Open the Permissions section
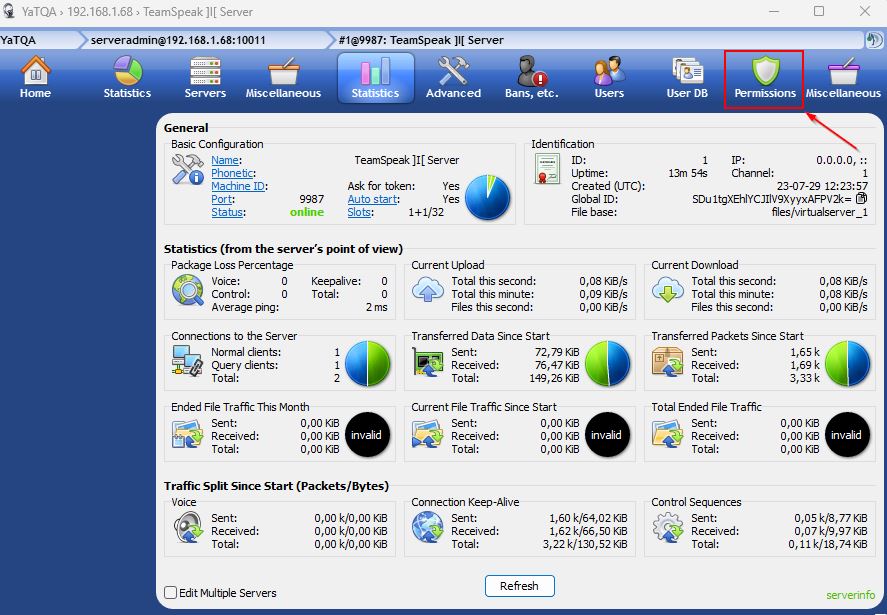 pyautogui.click(x=765, y=78)
